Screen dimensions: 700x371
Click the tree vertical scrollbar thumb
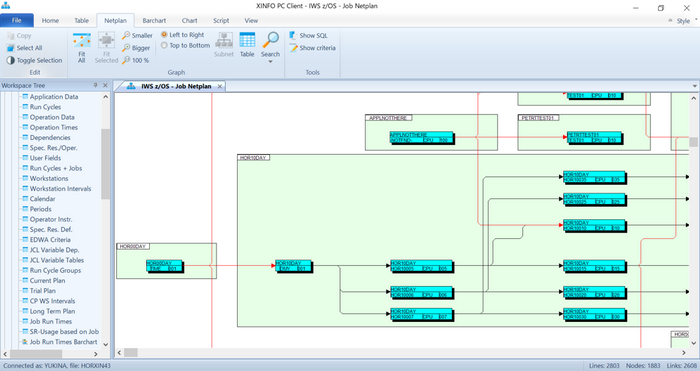pos(105,164)
